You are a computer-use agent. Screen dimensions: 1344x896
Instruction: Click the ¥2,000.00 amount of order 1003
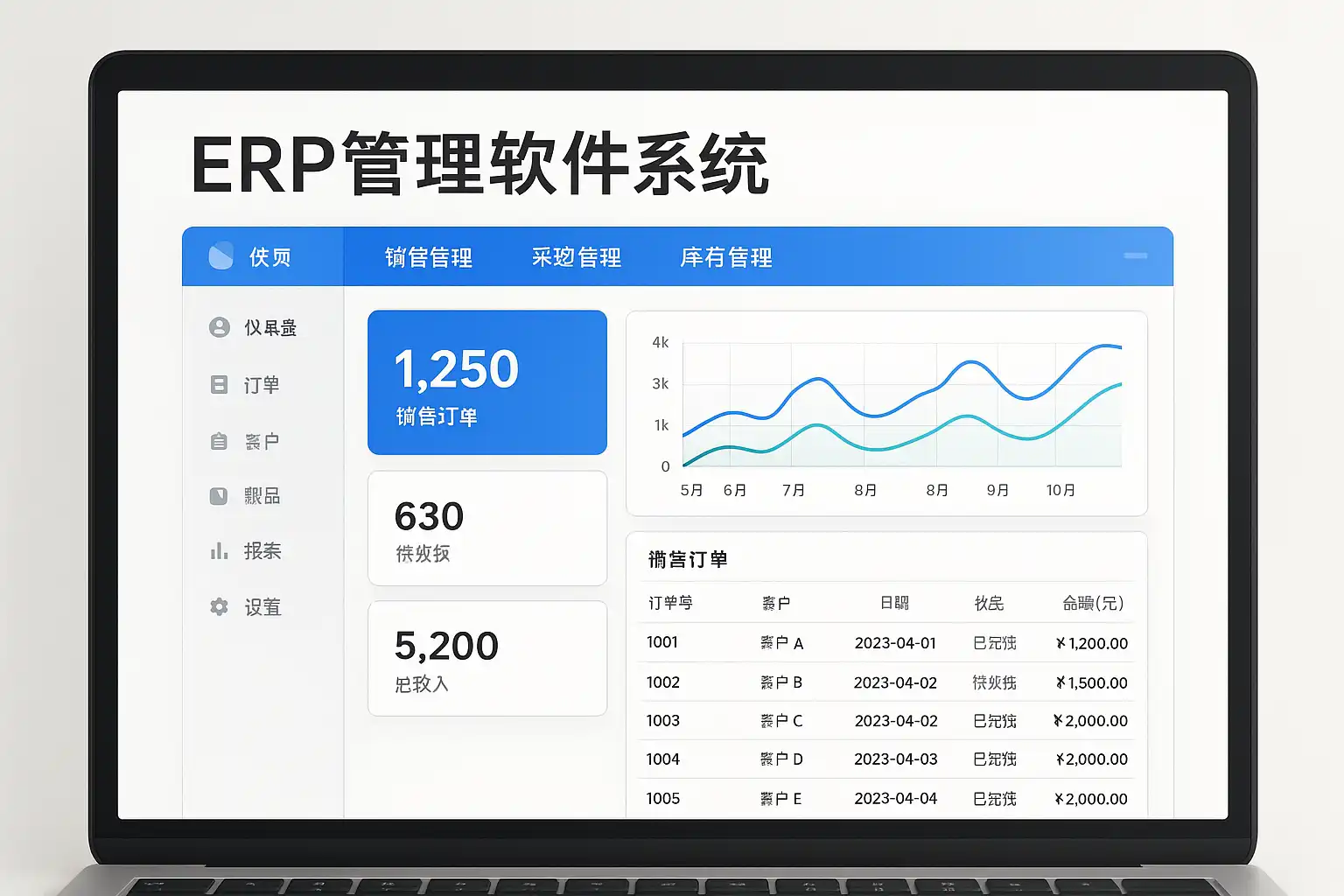1091,721
